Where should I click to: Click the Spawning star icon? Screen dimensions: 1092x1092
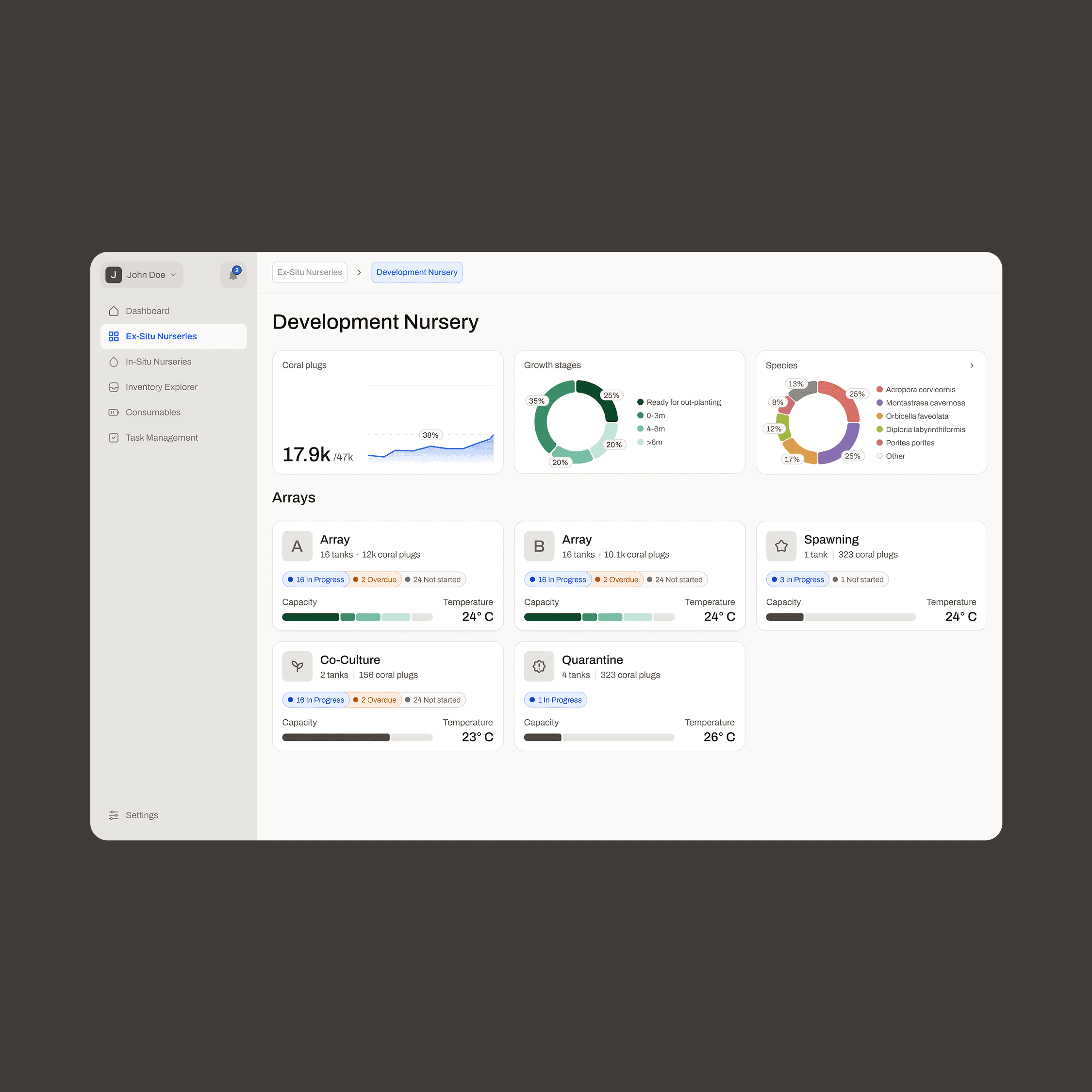[781, 546]
